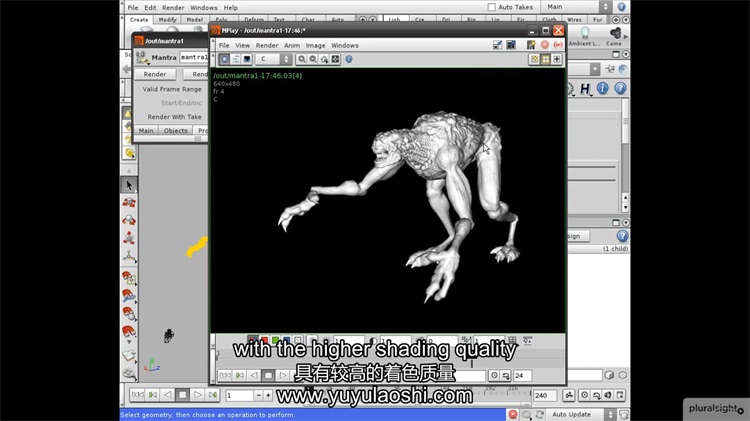Open MPlay Windows menu

tap(345, 45)
